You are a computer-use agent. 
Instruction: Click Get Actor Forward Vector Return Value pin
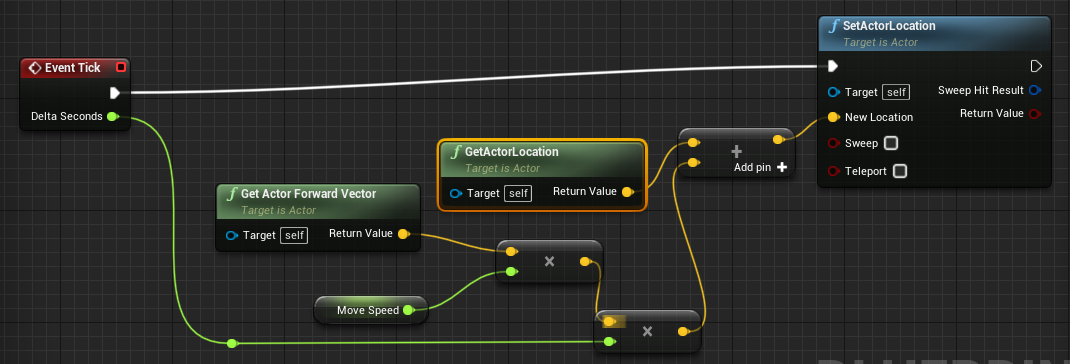(x=403, y=234)
